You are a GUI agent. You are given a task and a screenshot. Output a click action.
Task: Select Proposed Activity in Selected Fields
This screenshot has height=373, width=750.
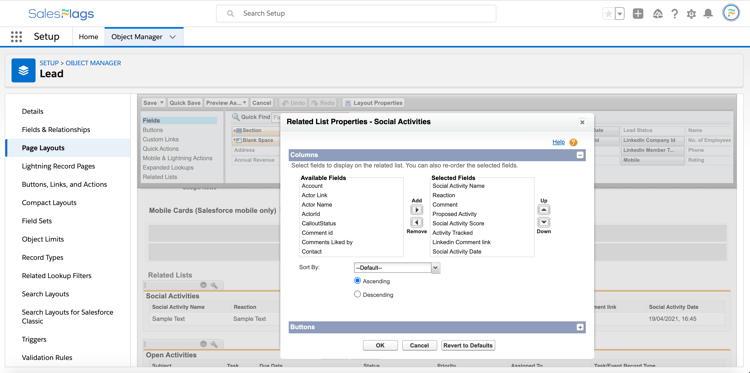[x=454, y=214]
